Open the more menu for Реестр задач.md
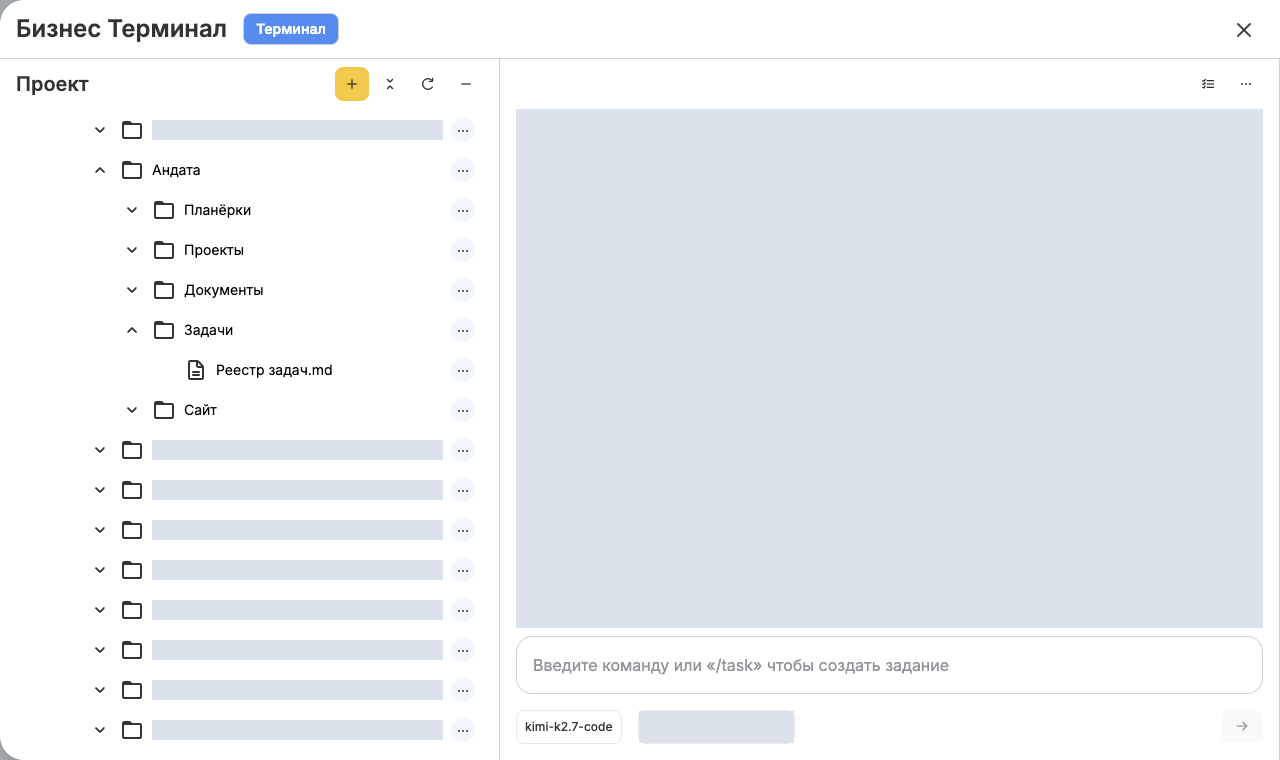This screenshot has width=1280, height=760. (462, 370)
